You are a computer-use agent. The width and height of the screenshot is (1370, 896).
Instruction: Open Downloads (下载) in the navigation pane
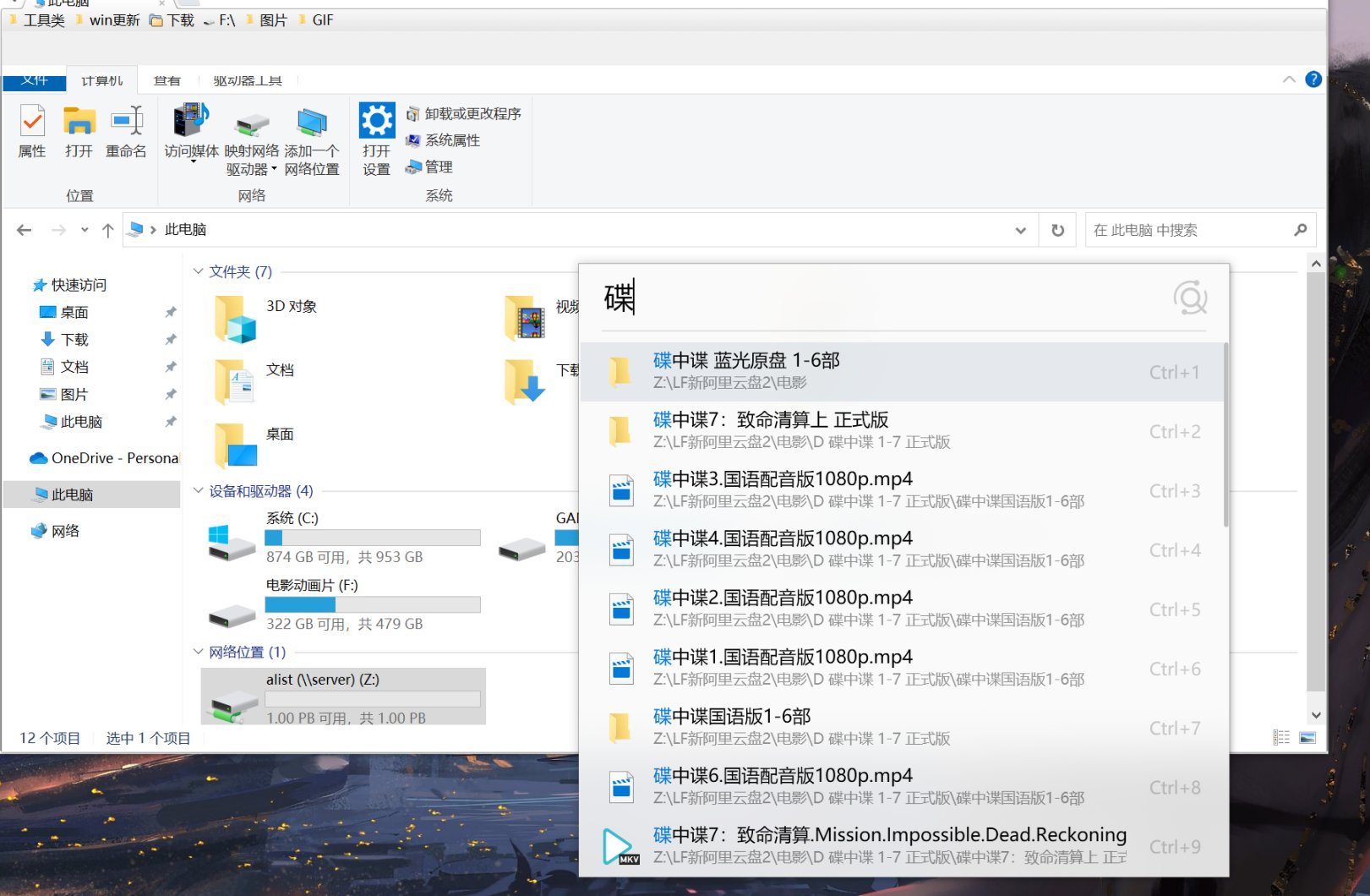65,340
